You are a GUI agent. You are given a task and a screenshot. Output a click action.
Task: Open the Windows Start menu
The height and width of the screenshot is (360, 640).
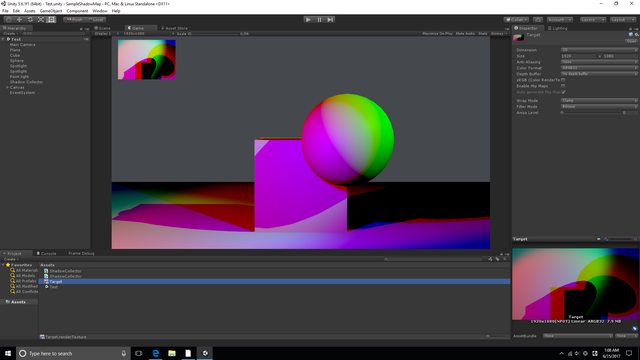click(x=8, y=353)
